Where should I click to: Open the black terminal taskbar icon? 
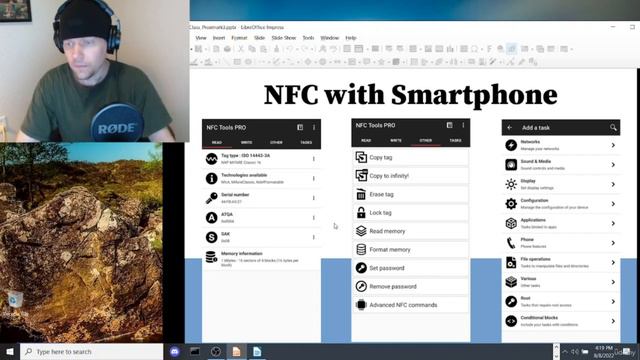[x=195, y=351]
